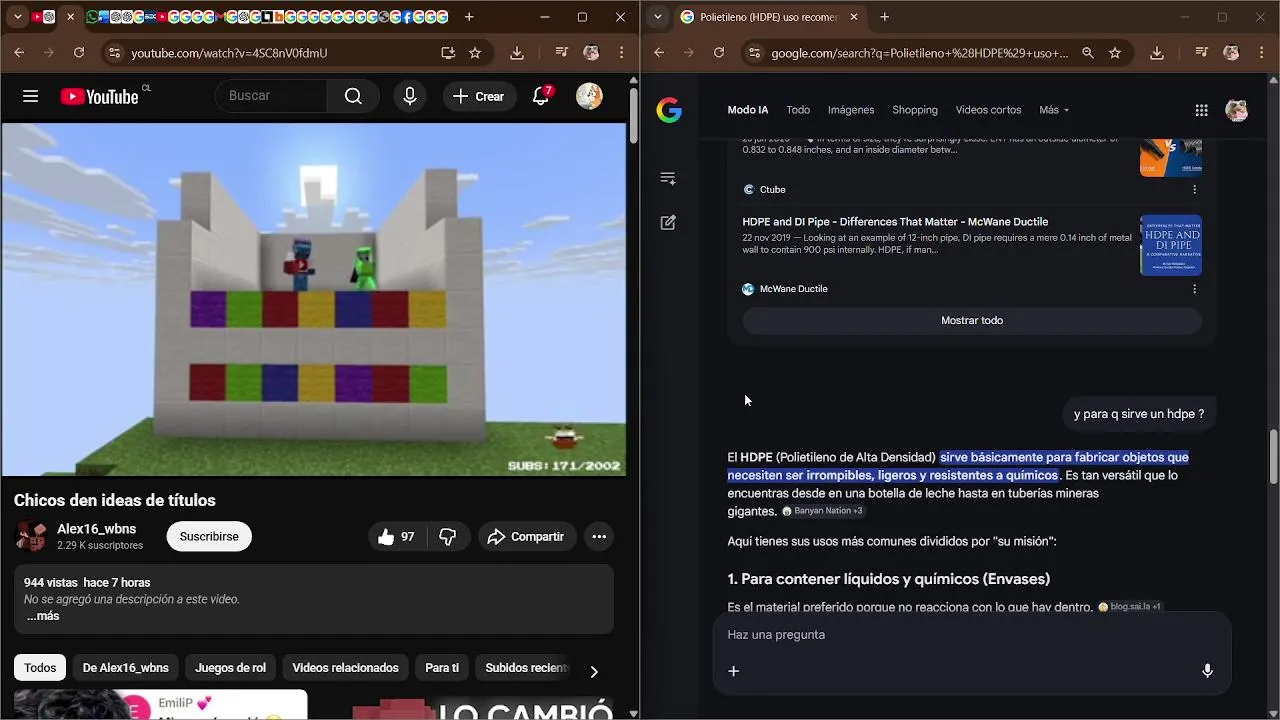
Task: Open Google account avatar in search window
Action: [1237, 110]
